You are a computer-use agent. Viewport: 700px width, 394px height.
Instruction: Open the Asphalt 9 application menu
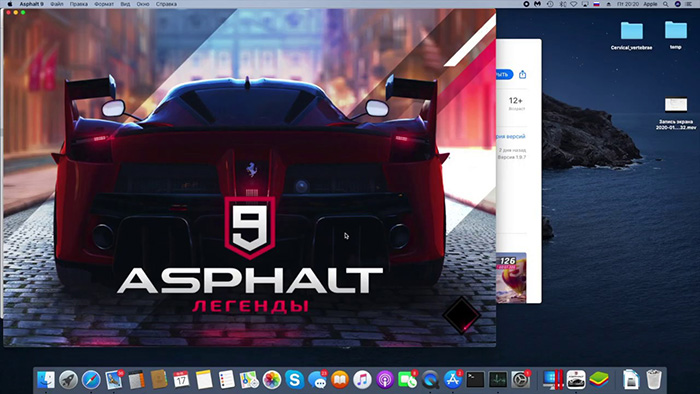[31, 4]
